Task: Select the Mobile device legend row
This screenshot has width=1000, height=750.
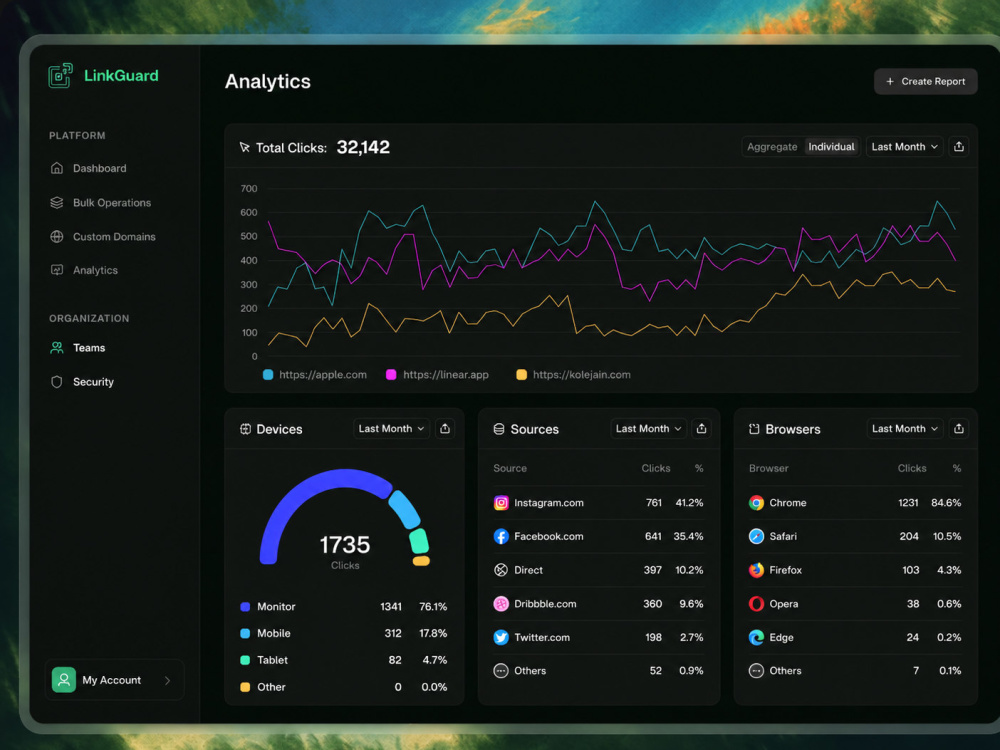Action: point(344,634)
